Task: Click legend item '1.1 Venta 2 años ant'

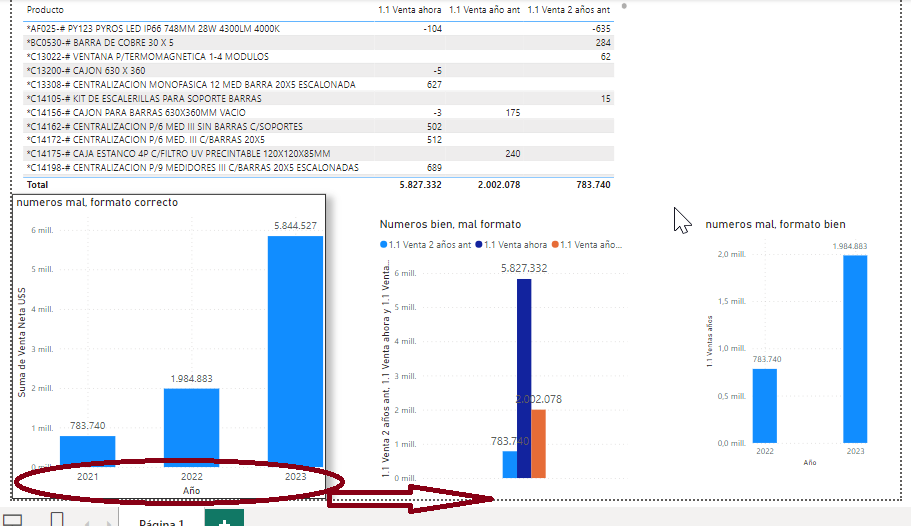Action: tap(425, 245)
